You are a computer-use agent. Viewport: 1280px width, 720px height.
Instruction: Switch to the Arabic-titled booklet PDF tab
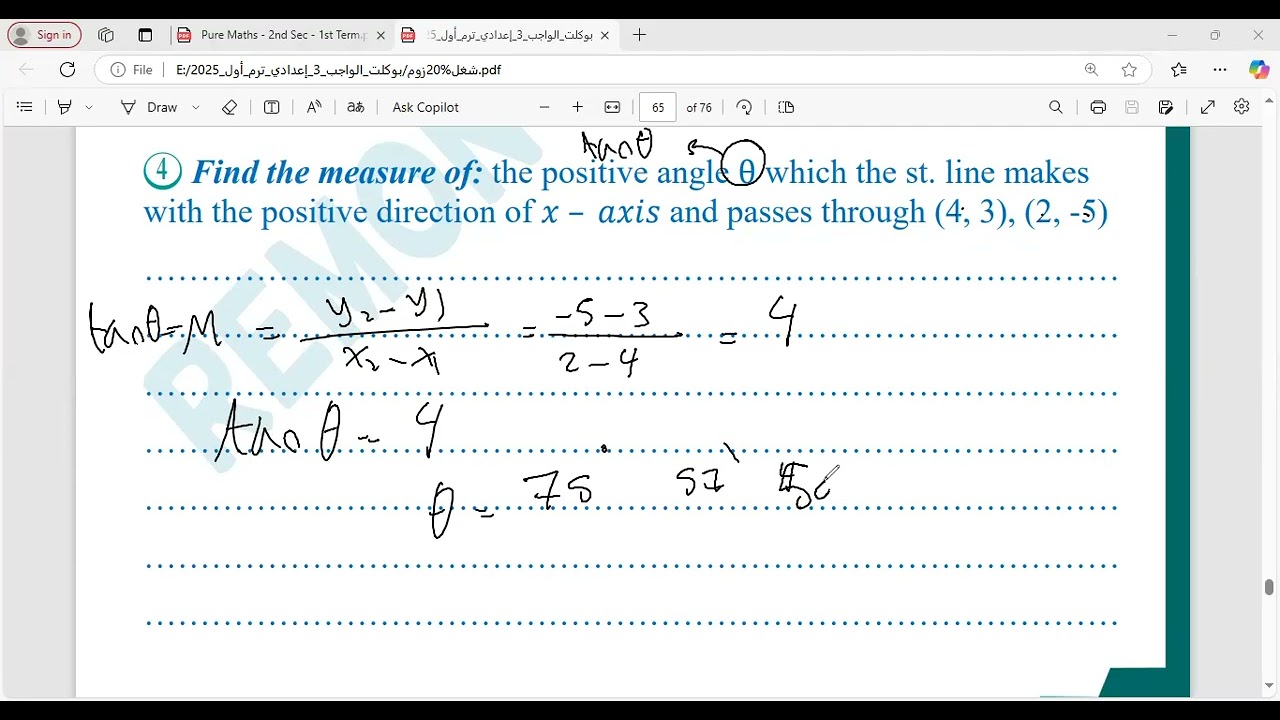tap(506, 35)
